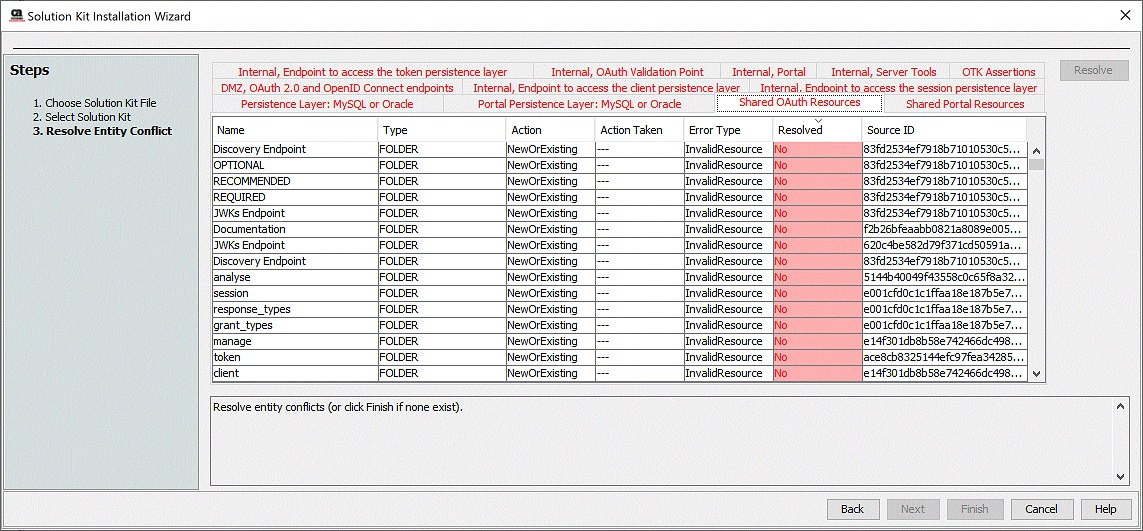Select the grant_types folder row
This screenshot has height=531, width=1143.
620,325
